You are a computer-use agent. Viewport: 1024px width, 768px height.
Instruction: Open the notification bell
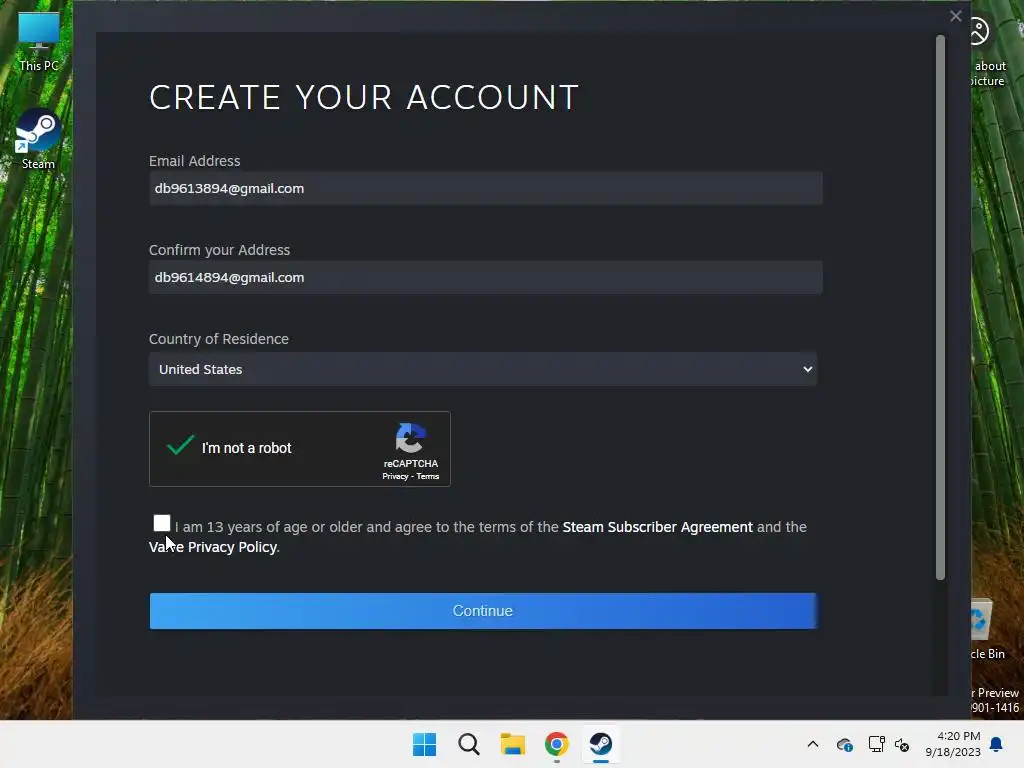click(x=996, y=744)
